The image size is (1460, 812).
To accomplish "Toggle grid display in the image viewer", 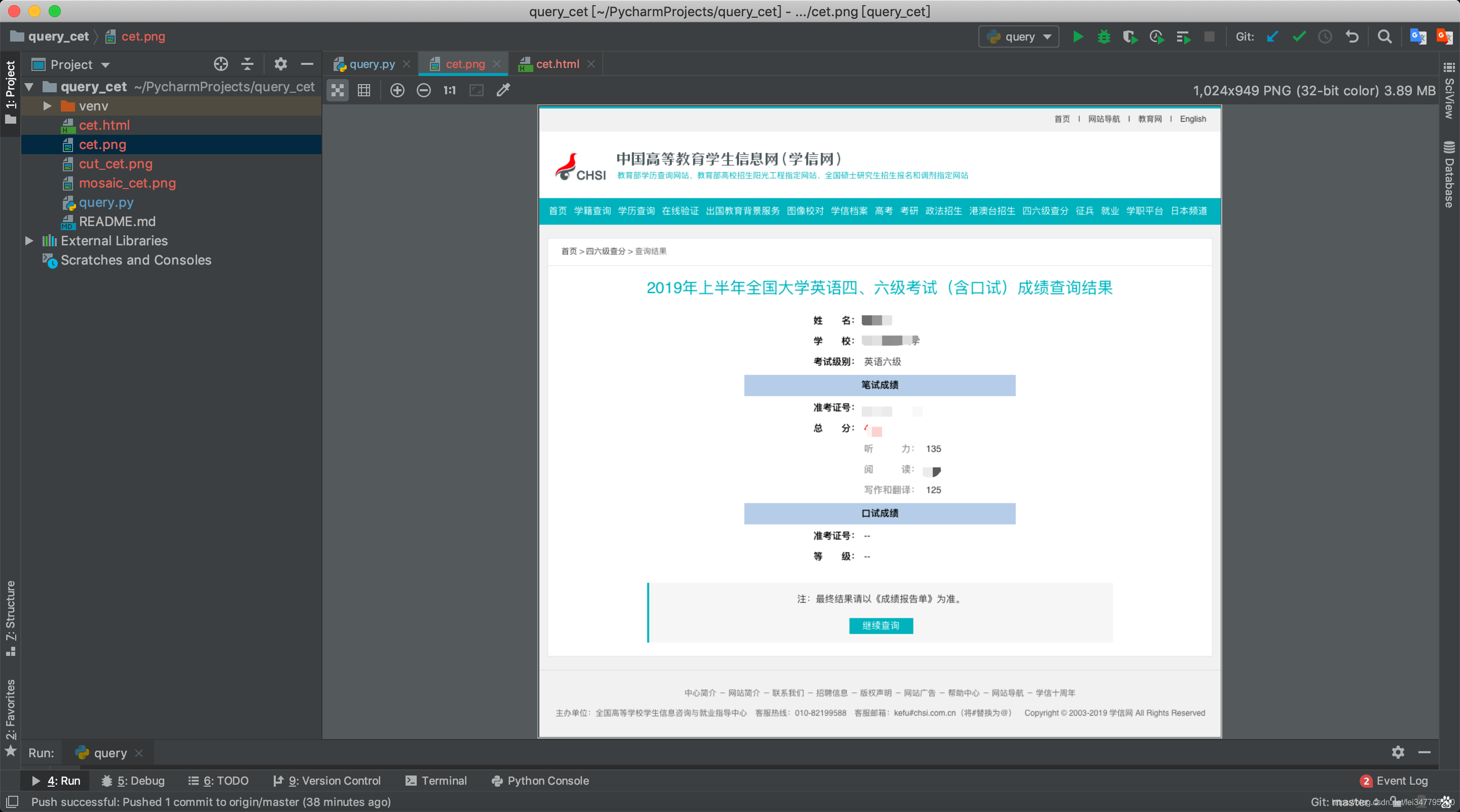I will [364, 90].
